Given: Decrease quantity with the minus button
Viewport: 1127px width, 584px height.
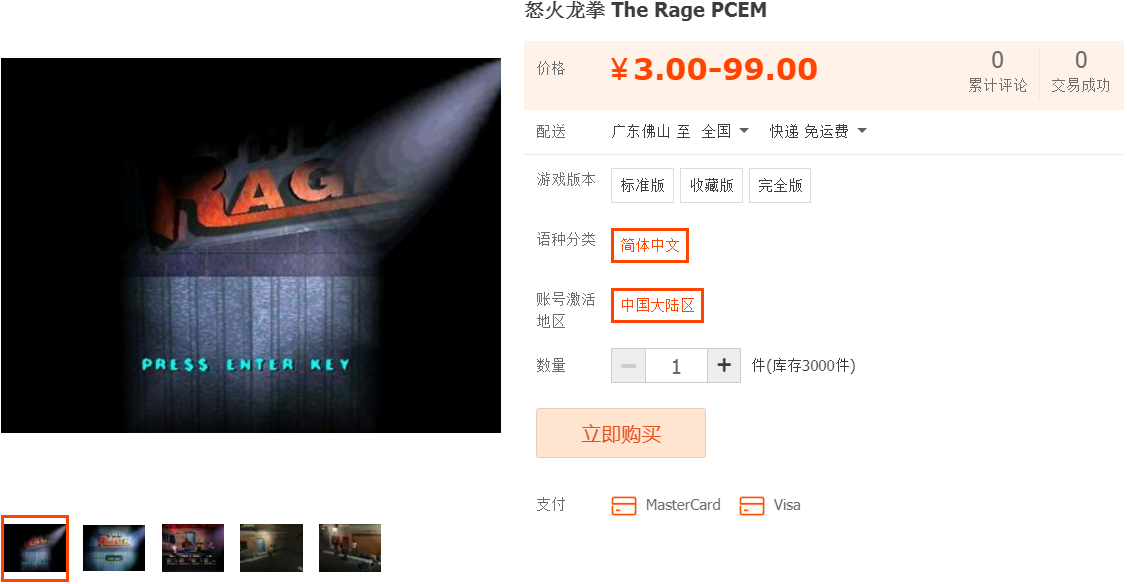Looking at the screenshot, I should [629, 366].
